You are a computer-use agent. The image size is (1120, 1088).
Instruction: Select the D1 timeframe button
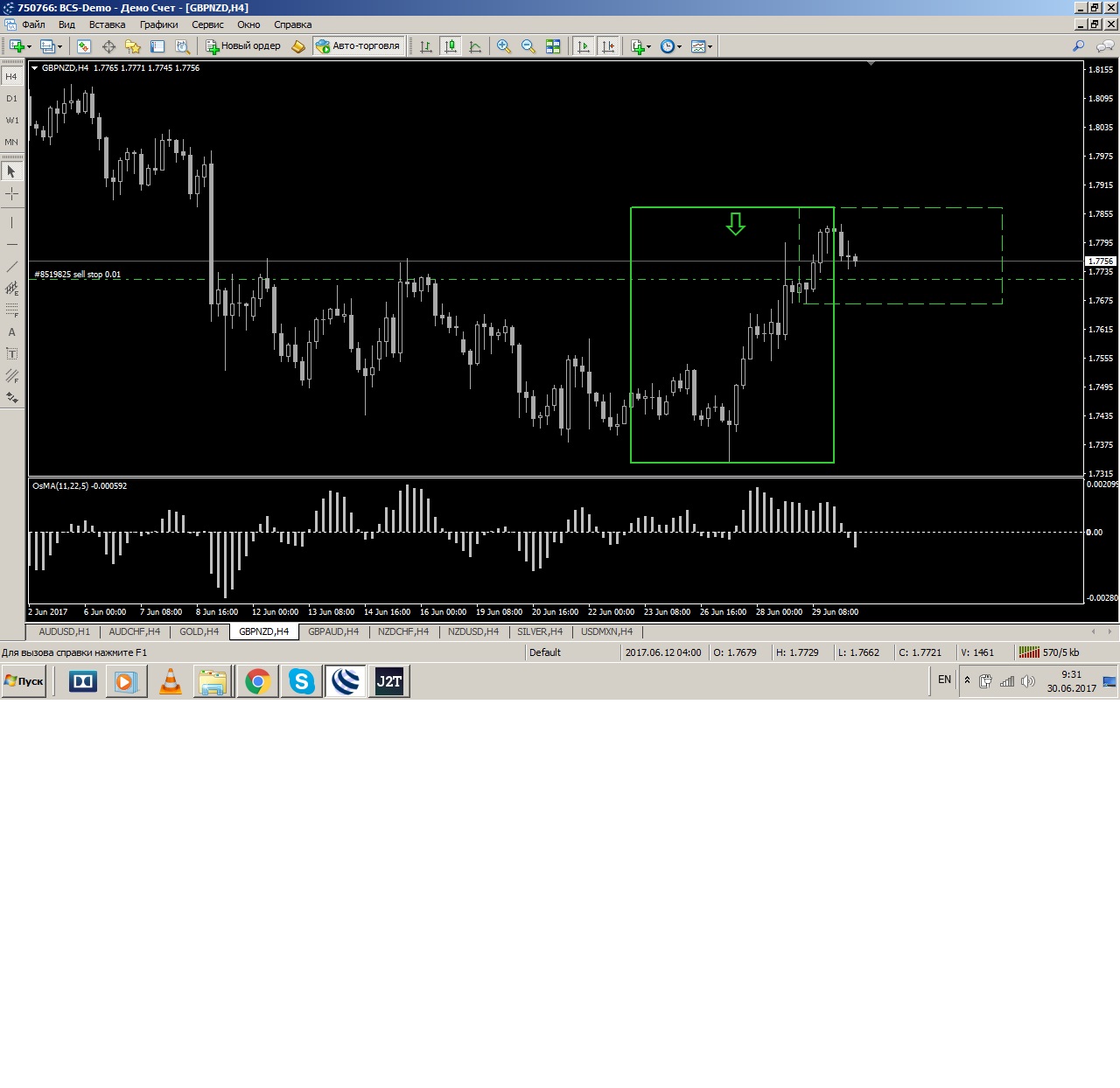click(x=11, y=98)
